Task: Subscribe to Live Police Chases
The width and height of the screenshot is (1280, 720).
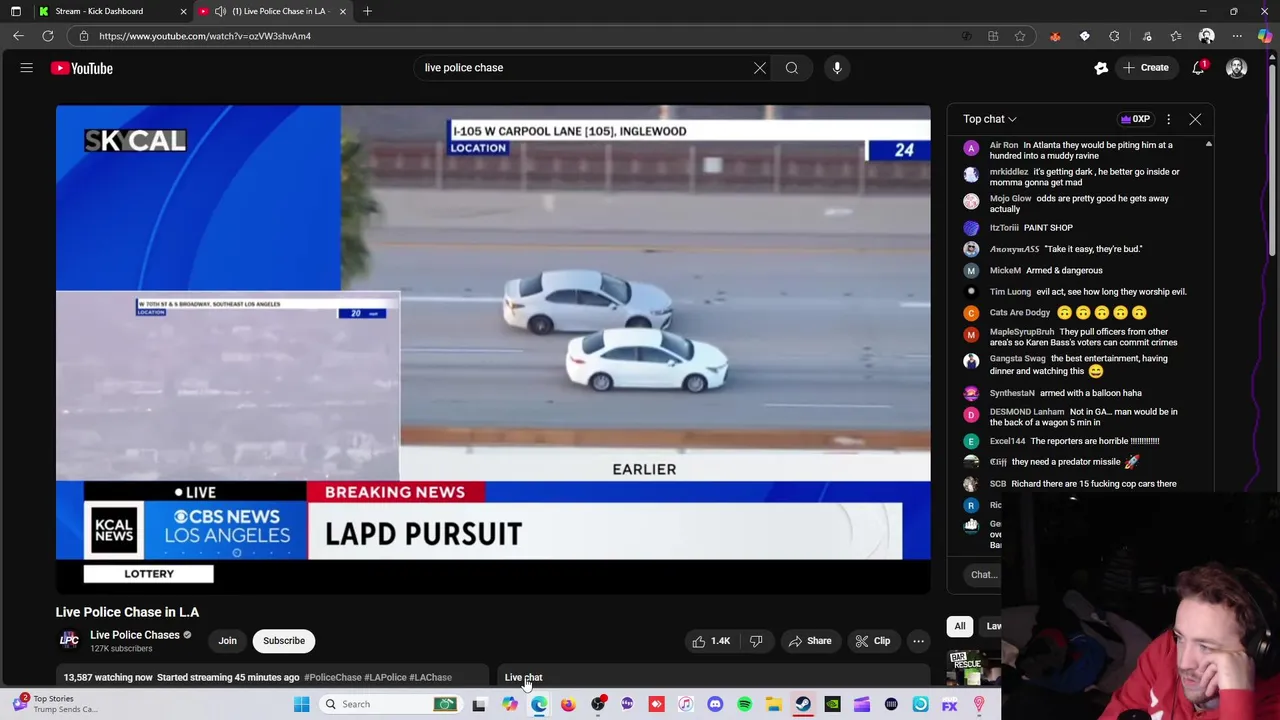Action: click(x=284, y=641)
